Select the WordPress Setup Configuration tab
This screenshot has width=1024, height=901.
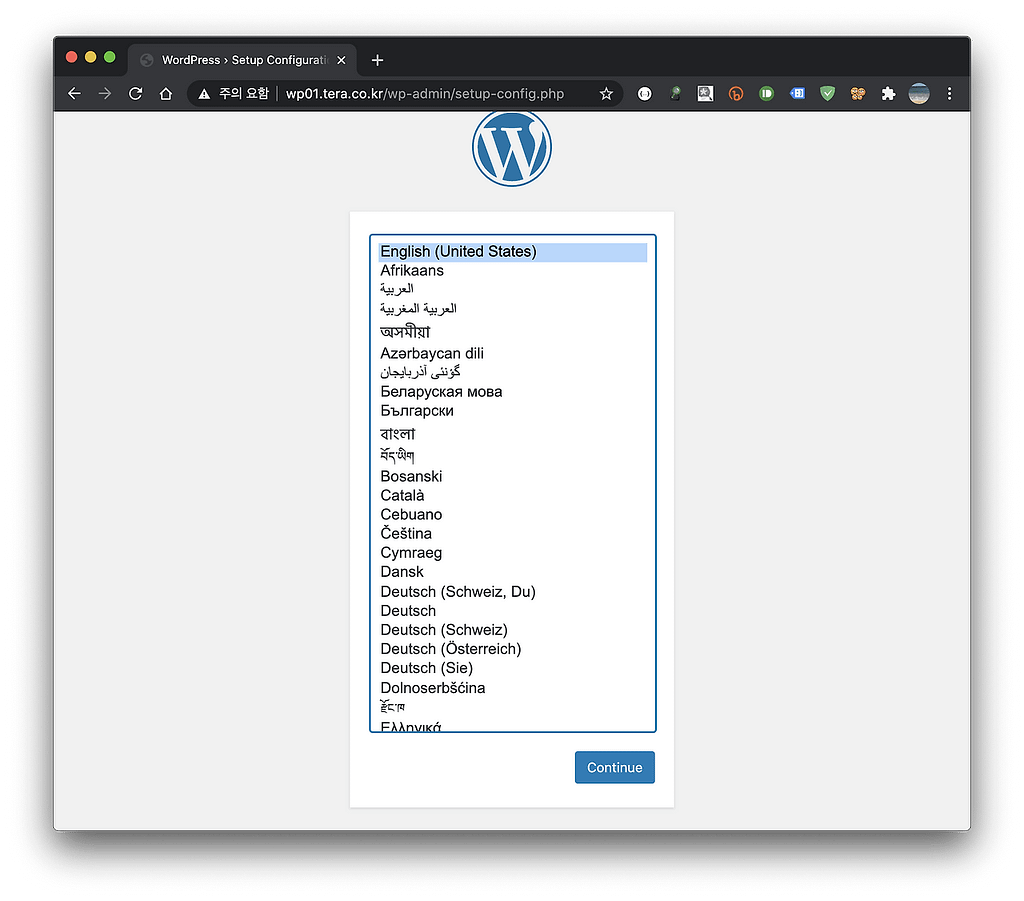[x=242, y=60]
